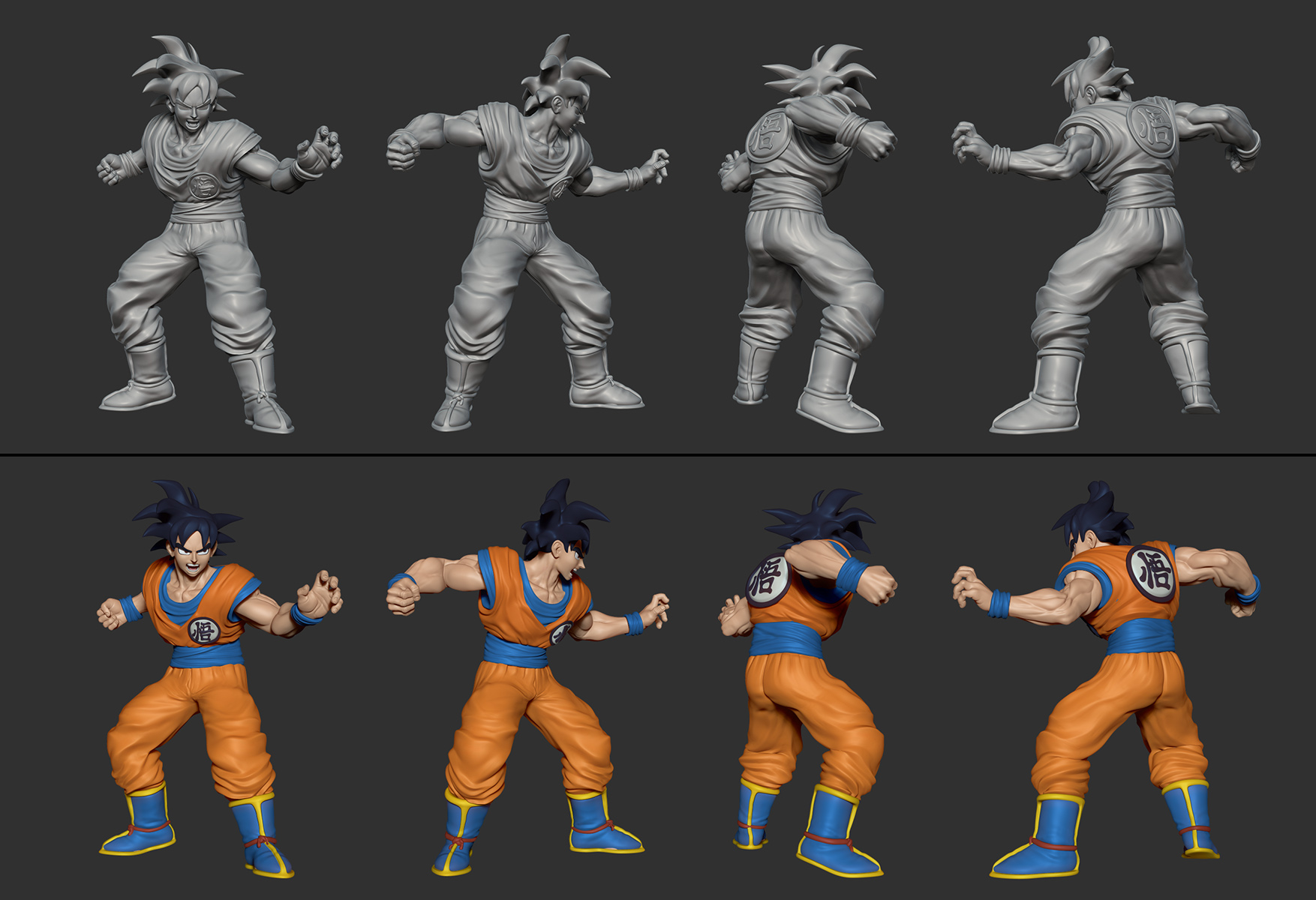Image resolution: width=1316 pixels, height=900 pixels.
Task: Select the gray back-view figure with outstretched arm
Action: [1106, 235]
